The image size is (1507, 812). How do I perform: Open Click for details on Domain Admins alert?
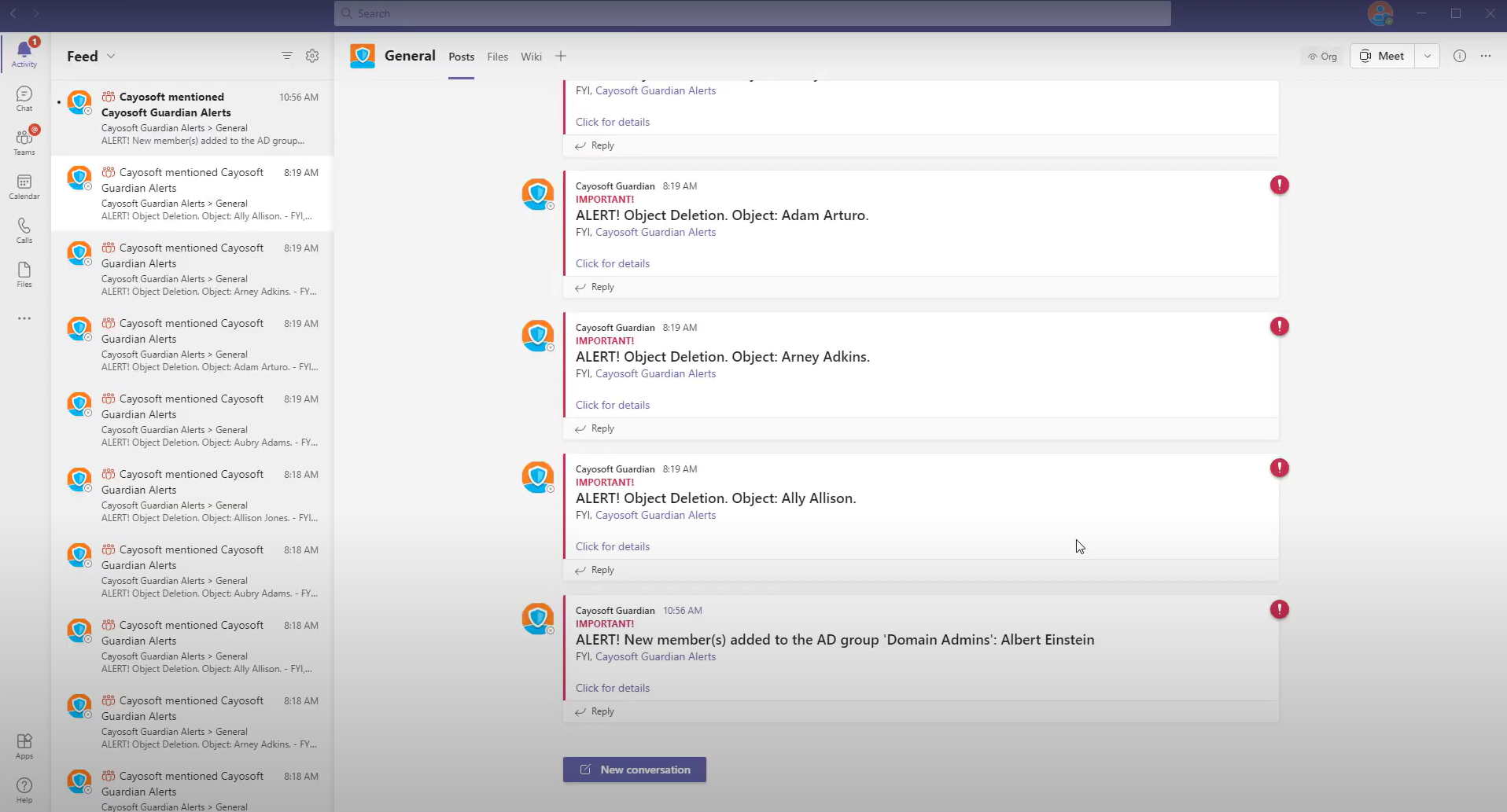pos(613,688)
